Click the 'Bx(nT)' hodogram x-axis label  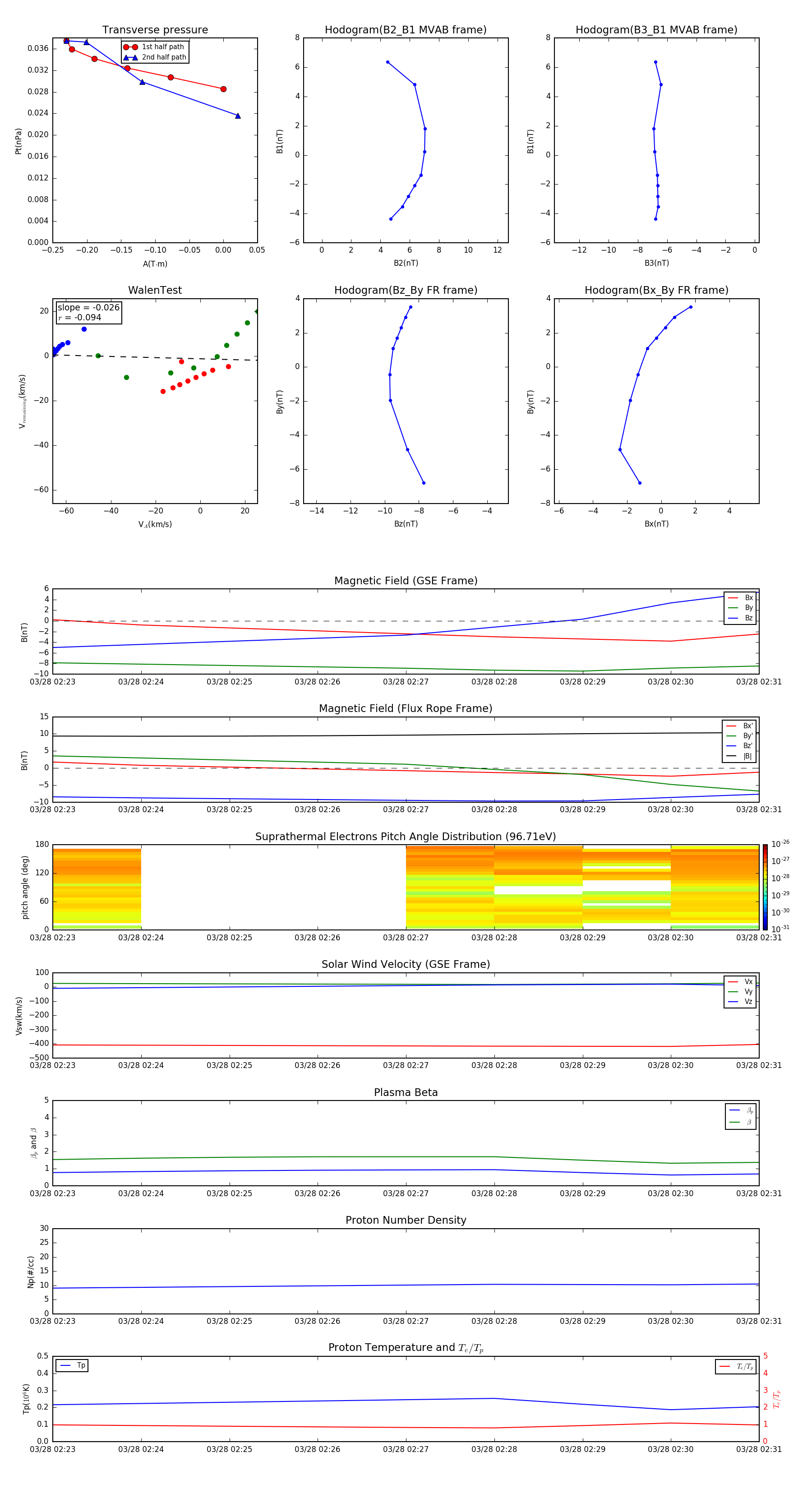[x=656, y=524]
